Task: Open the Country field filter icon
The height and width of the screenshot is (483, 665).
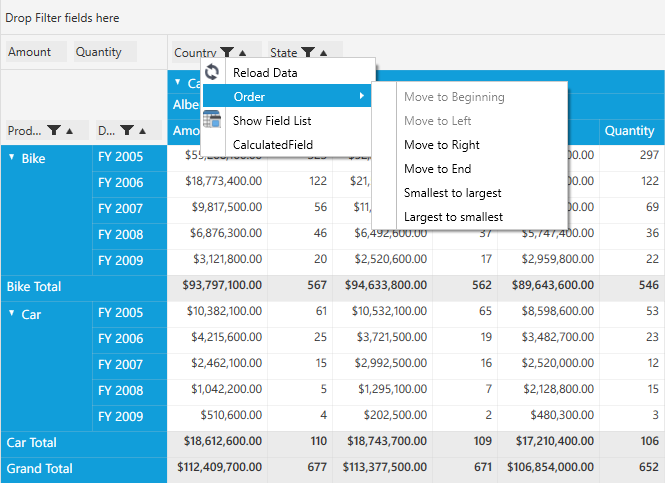Action: 227,52
